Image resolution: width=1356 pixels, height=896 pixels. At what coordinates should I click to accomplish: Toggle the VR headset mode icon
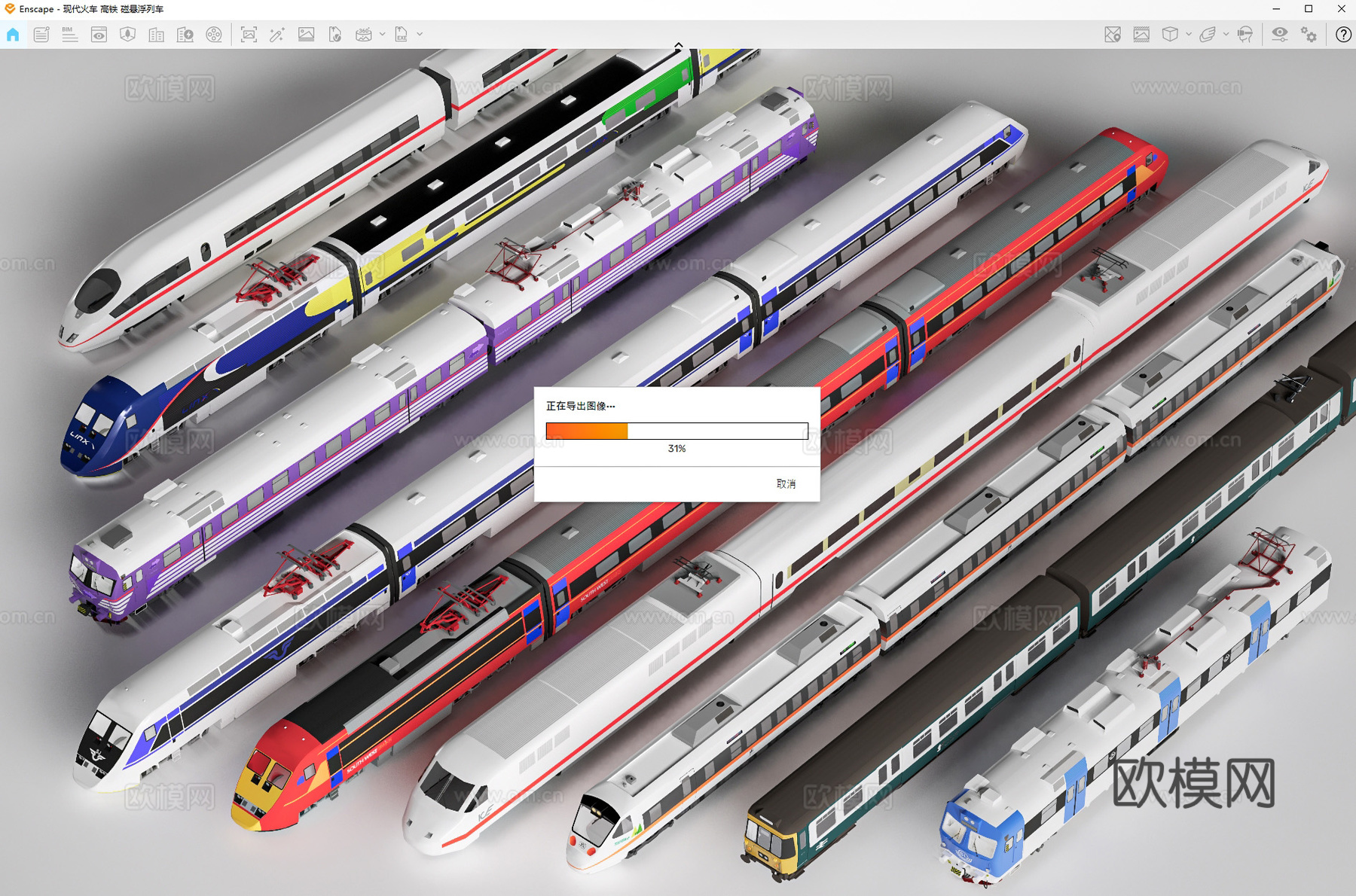(x=1245, y=35)
